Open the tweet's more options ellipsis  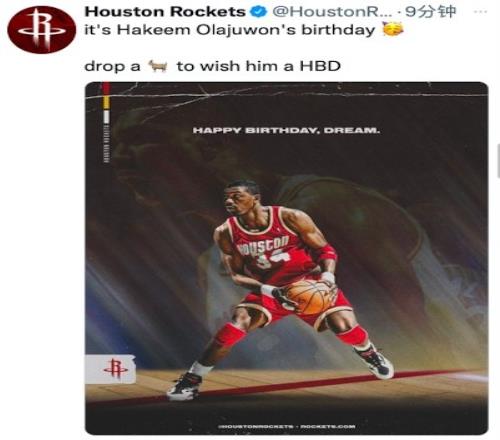pos(480,12)
